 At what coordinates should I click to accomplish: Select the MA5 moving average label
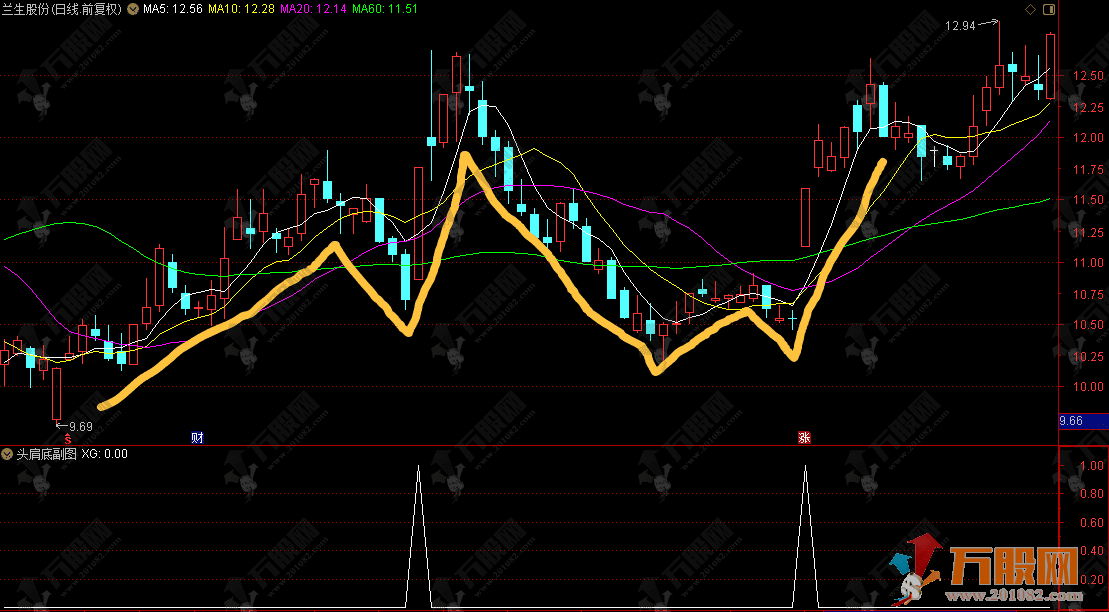173,9
